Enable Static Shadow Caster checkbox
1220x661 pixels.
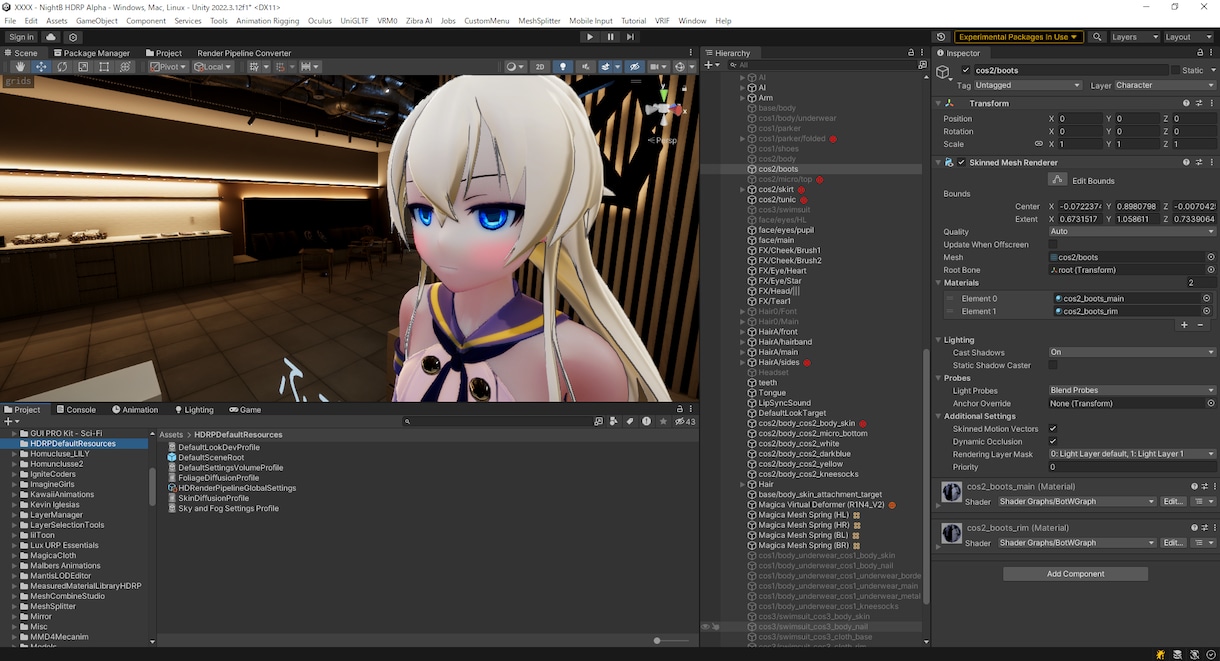point(1052,365)
